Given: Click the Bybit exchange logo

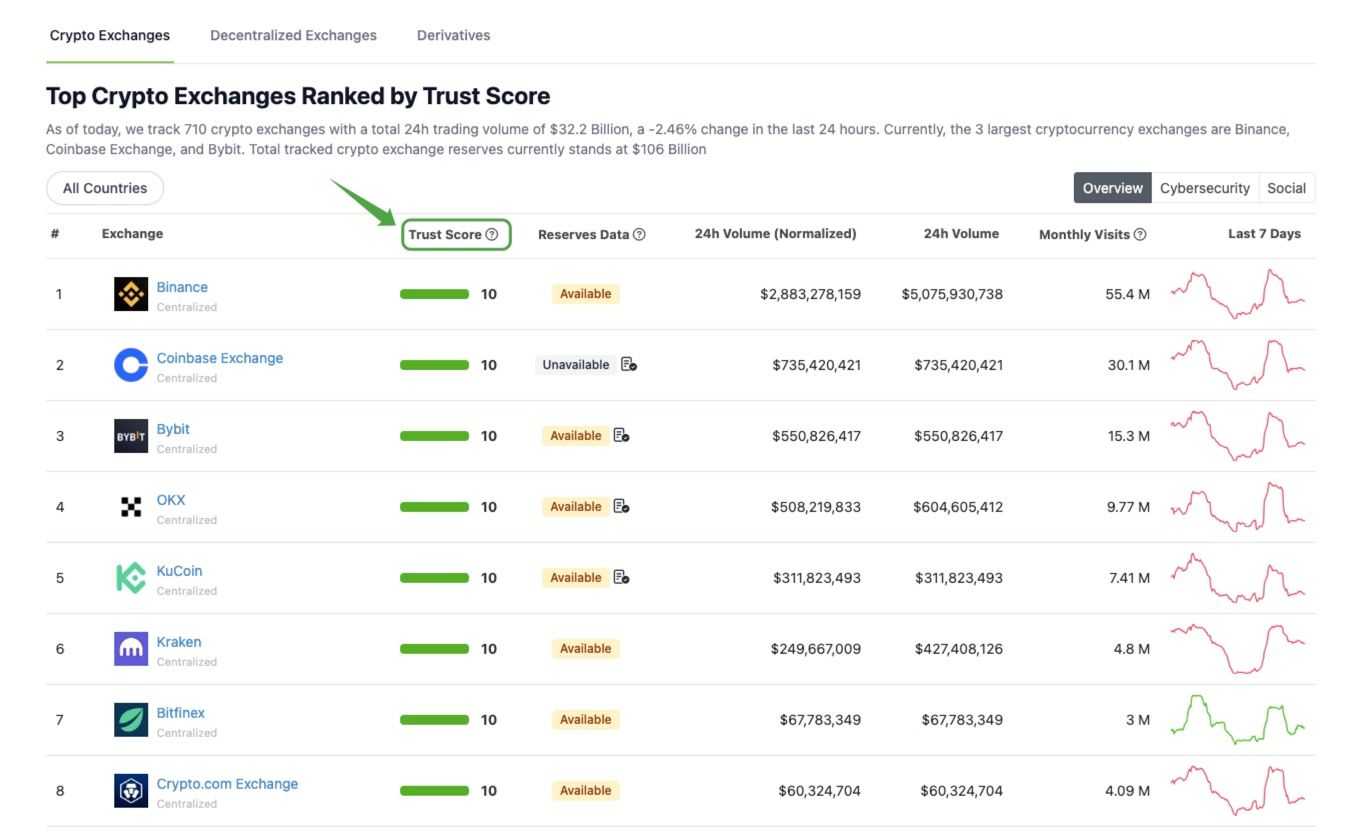Looking at the screenshot, I should coord(130,436).
